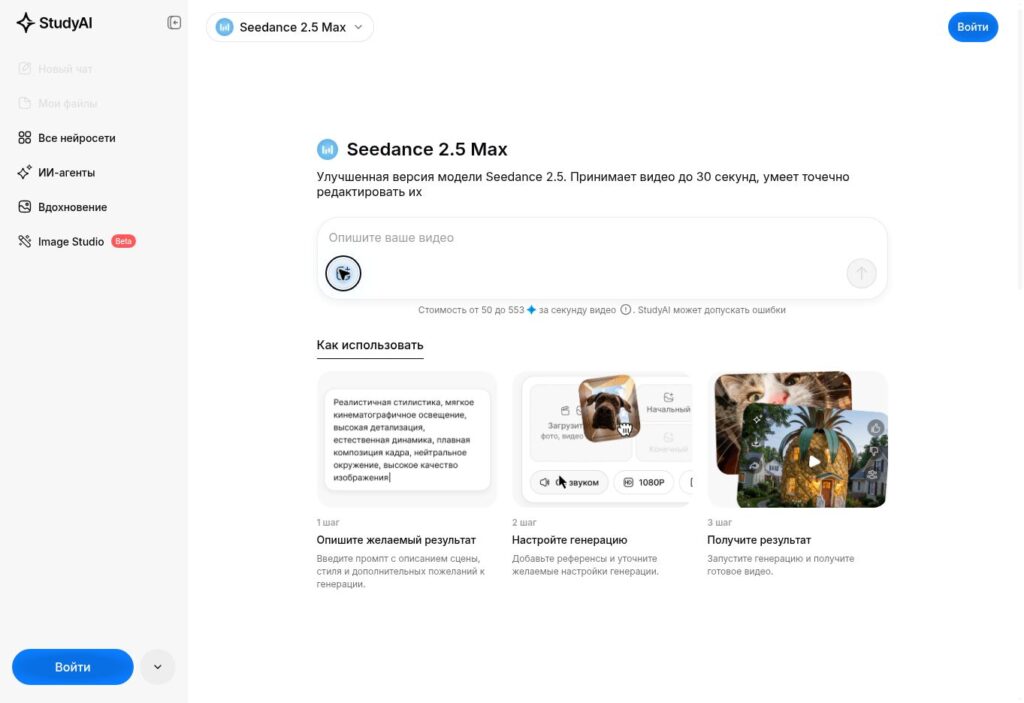This screenshot has height=703, width=1024.
Task: Click the send arrow button
Action: 861,273
